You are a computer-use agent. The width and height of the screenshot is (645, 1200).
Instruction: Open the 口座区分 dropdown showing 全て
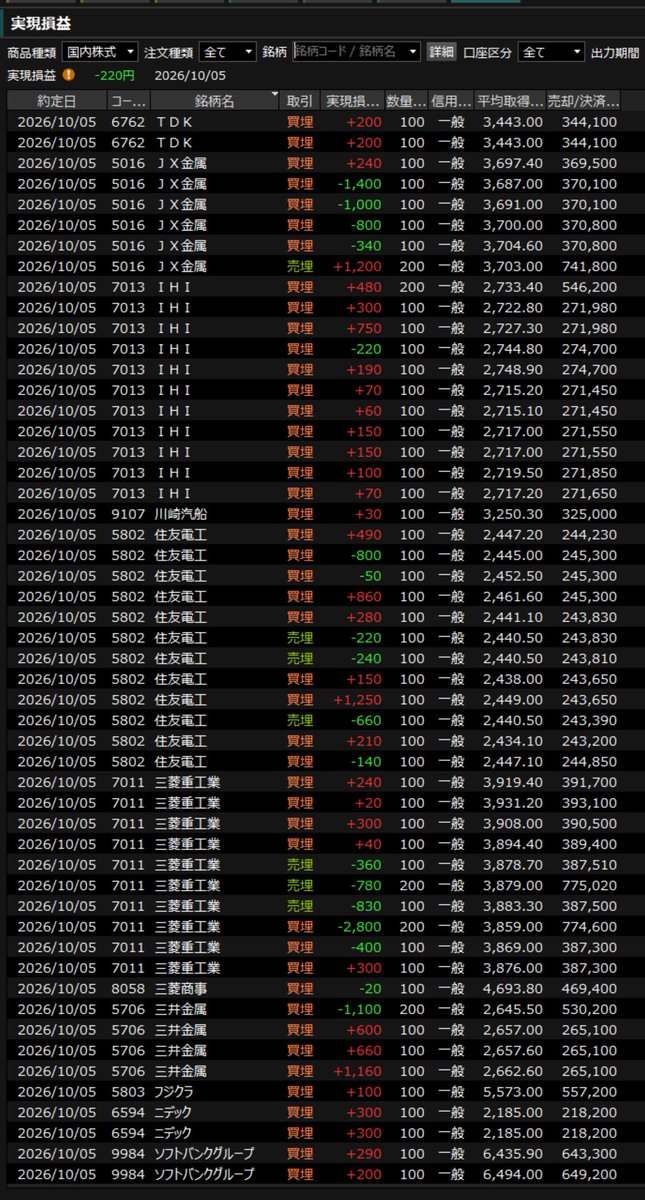tap(551, 52)
